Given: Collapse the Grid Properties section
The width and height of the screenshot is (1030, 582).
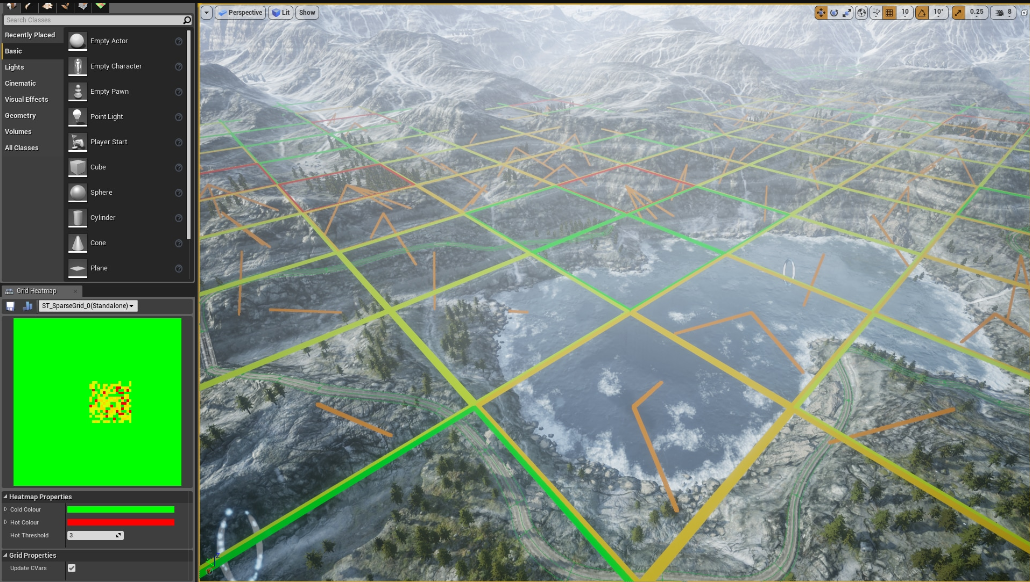Looking at the screenshot, I should (x=6, y=556).
